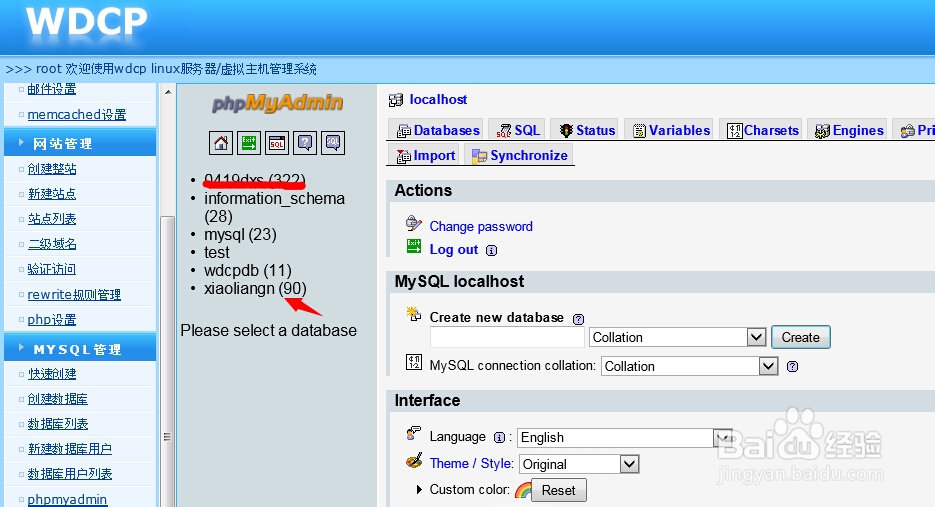
Task: Open the phpmyadmin sidebar link
Action: coord(67,499)
